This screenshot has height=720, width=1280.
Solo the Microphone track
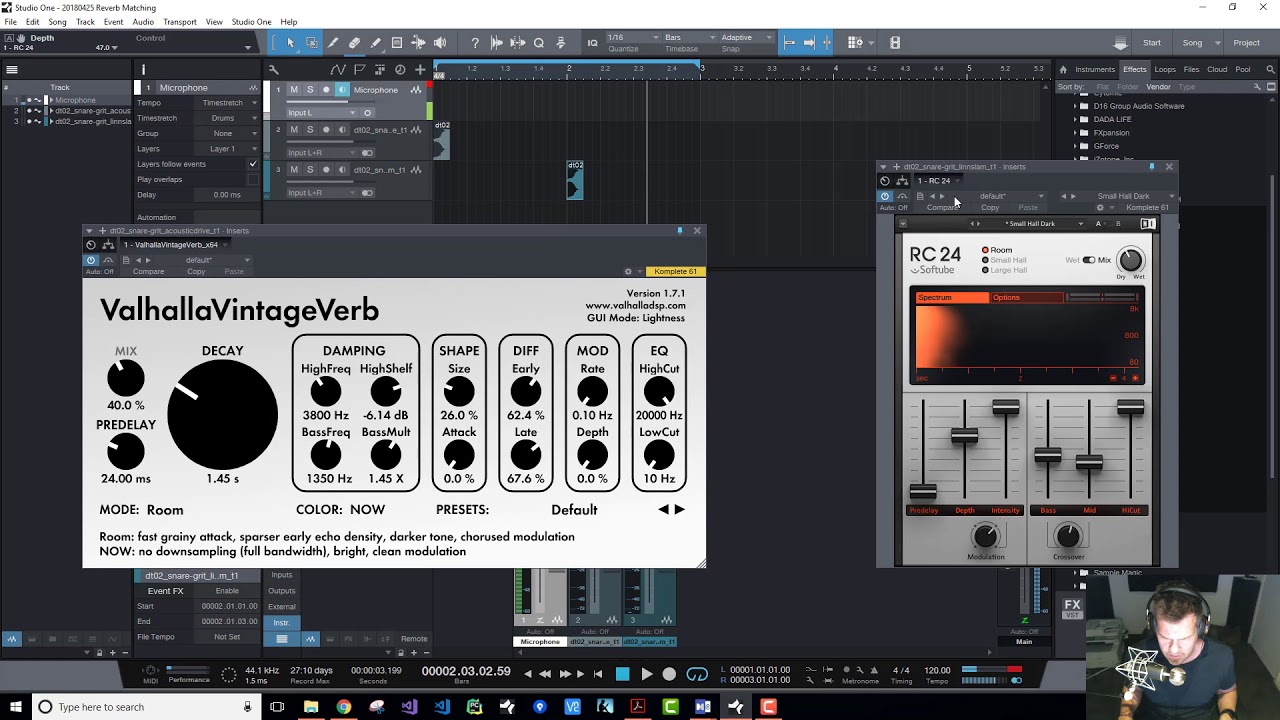pos(310,90)
